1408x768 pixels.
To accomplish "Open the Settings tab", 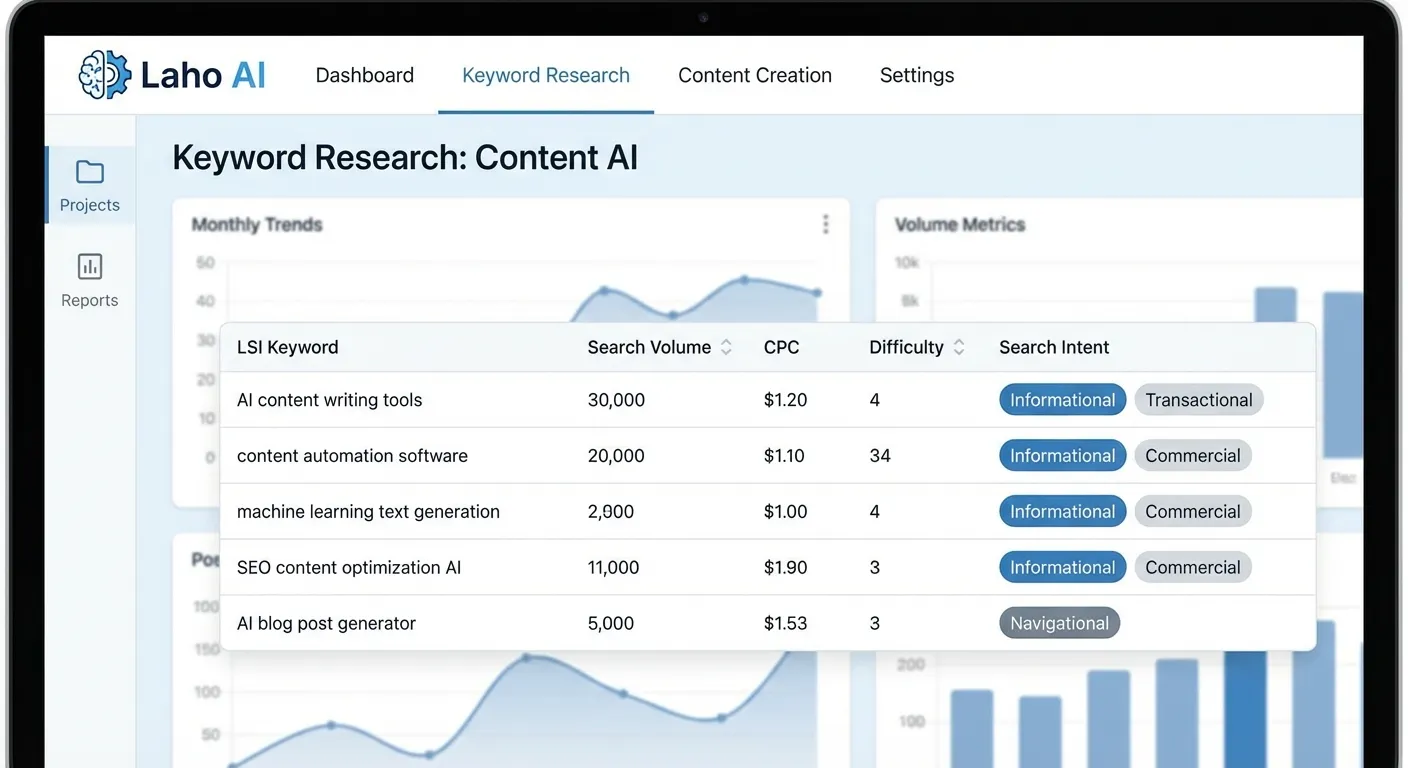I will click(916, 75).
